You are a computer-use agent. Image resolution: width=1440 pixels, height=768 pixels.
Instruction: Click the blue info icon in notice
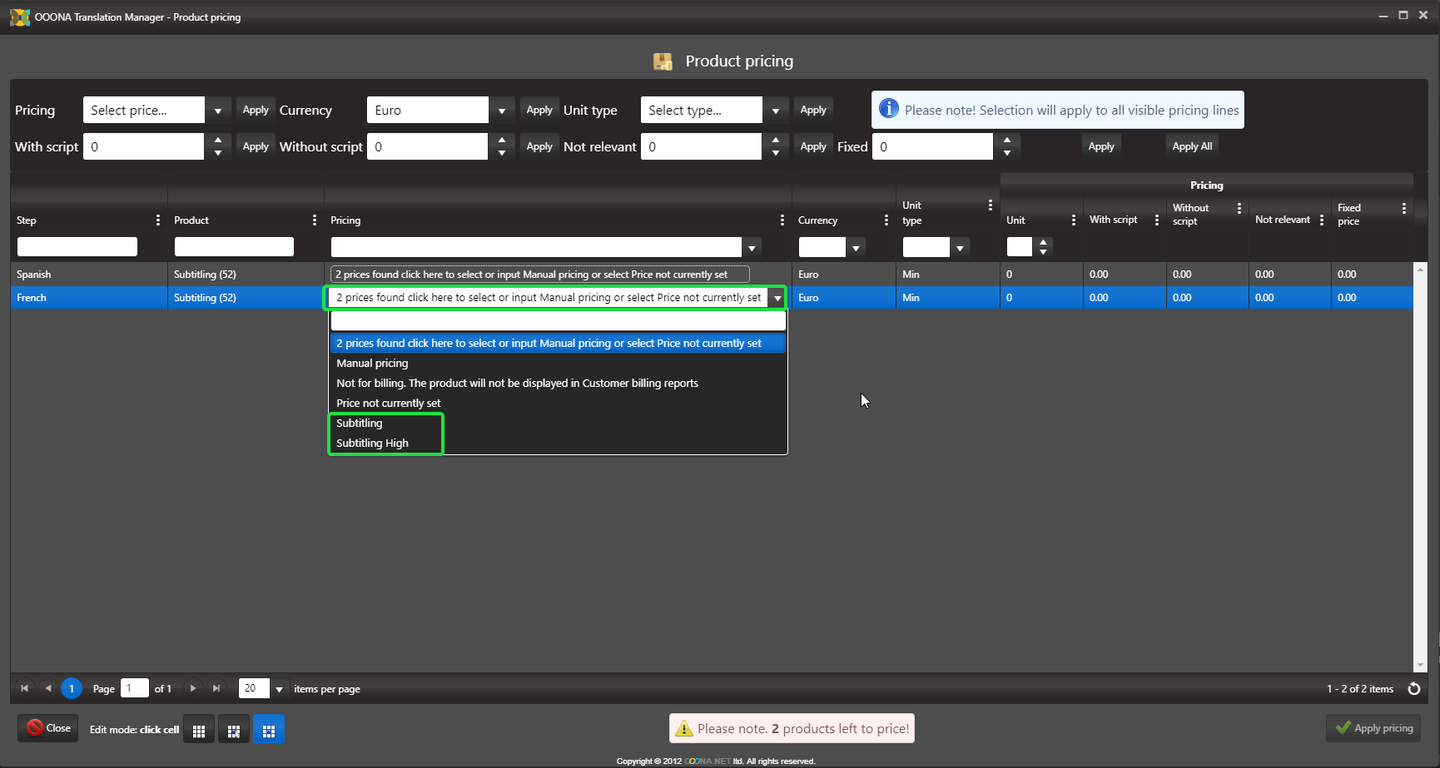click(887, 110)
